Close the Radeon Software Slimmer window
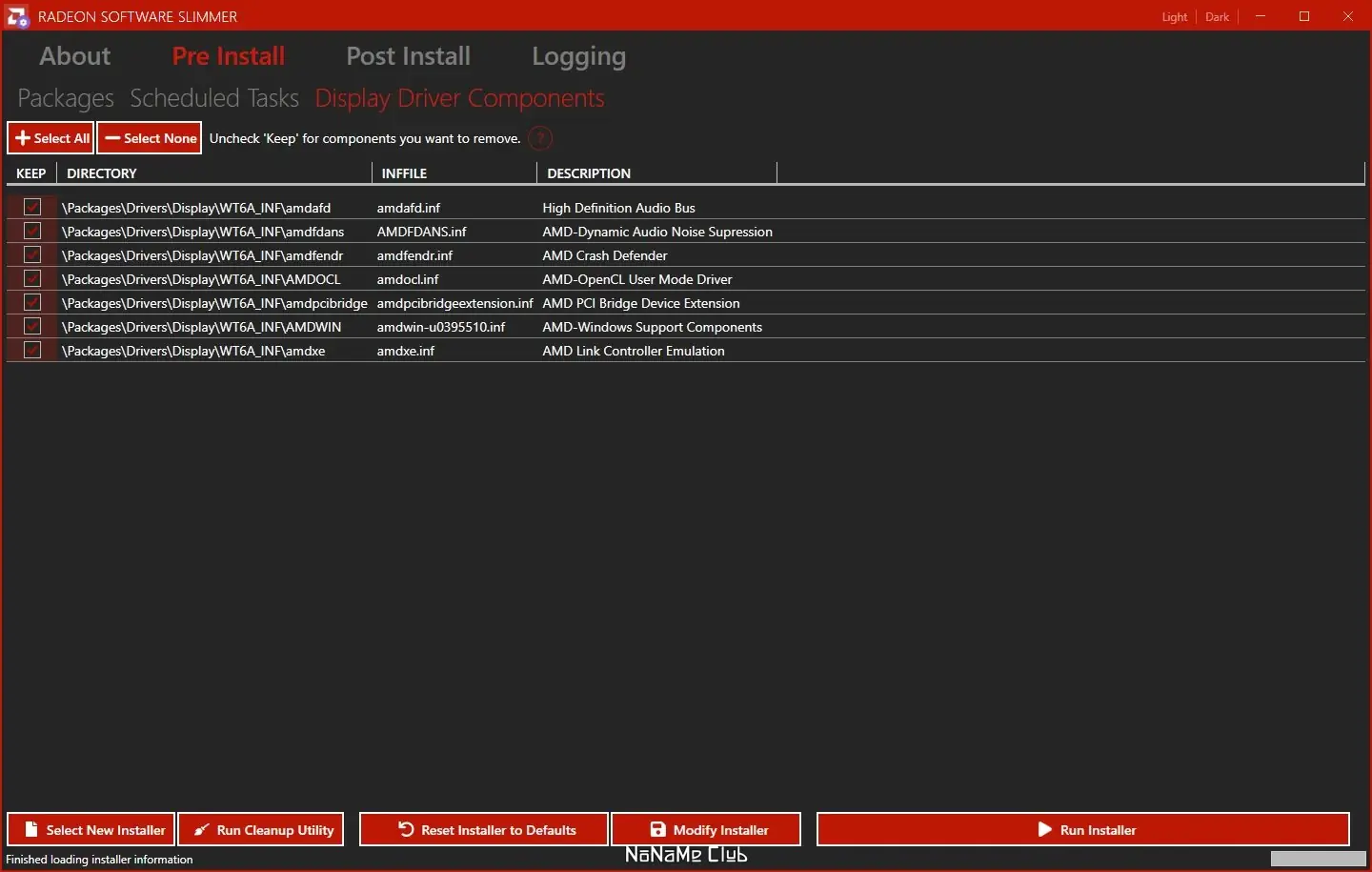 pyautogui.click(x=1348, y=16)
